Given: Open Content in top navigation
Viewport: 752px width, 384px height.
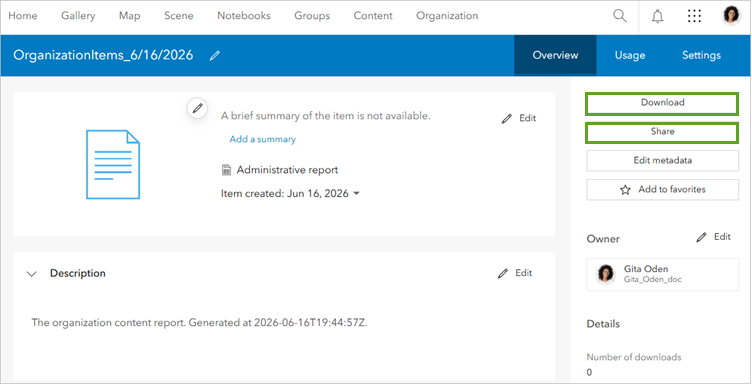Looking at the screenshot, I should (373, 15).
